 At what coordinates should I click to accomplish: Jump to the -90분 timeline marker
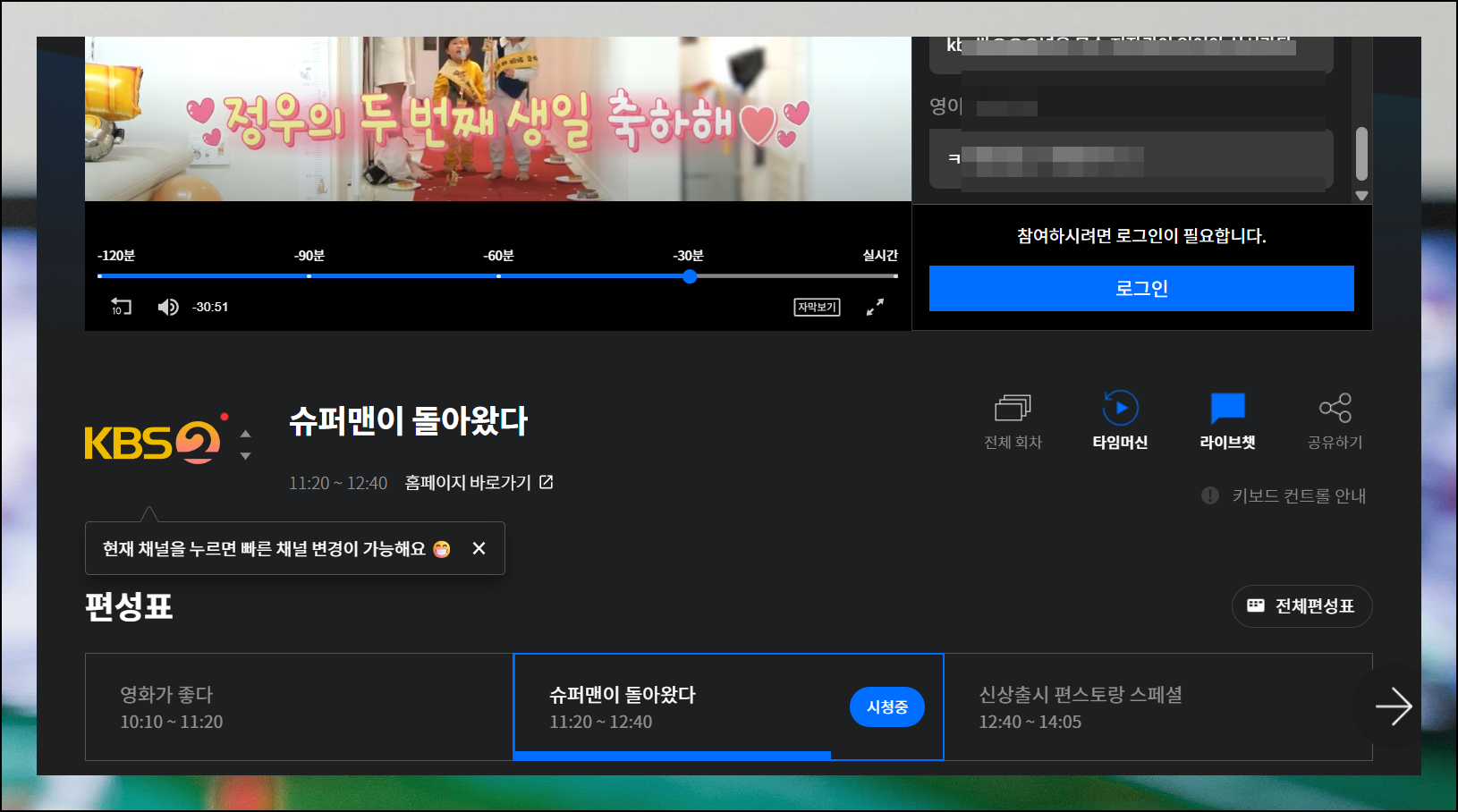(x=309, y=256)
